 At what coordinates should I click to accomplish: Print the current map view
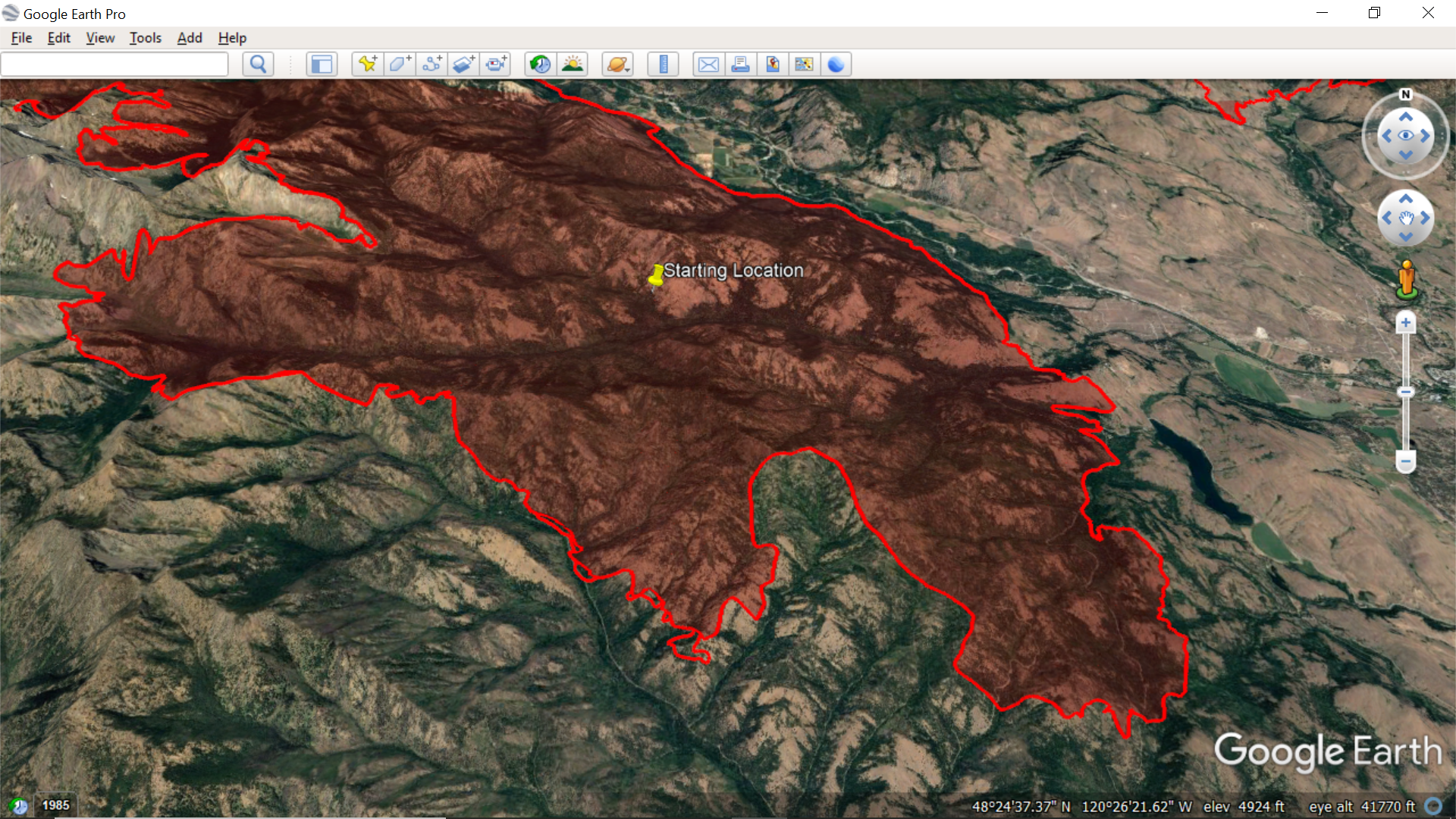740,64
